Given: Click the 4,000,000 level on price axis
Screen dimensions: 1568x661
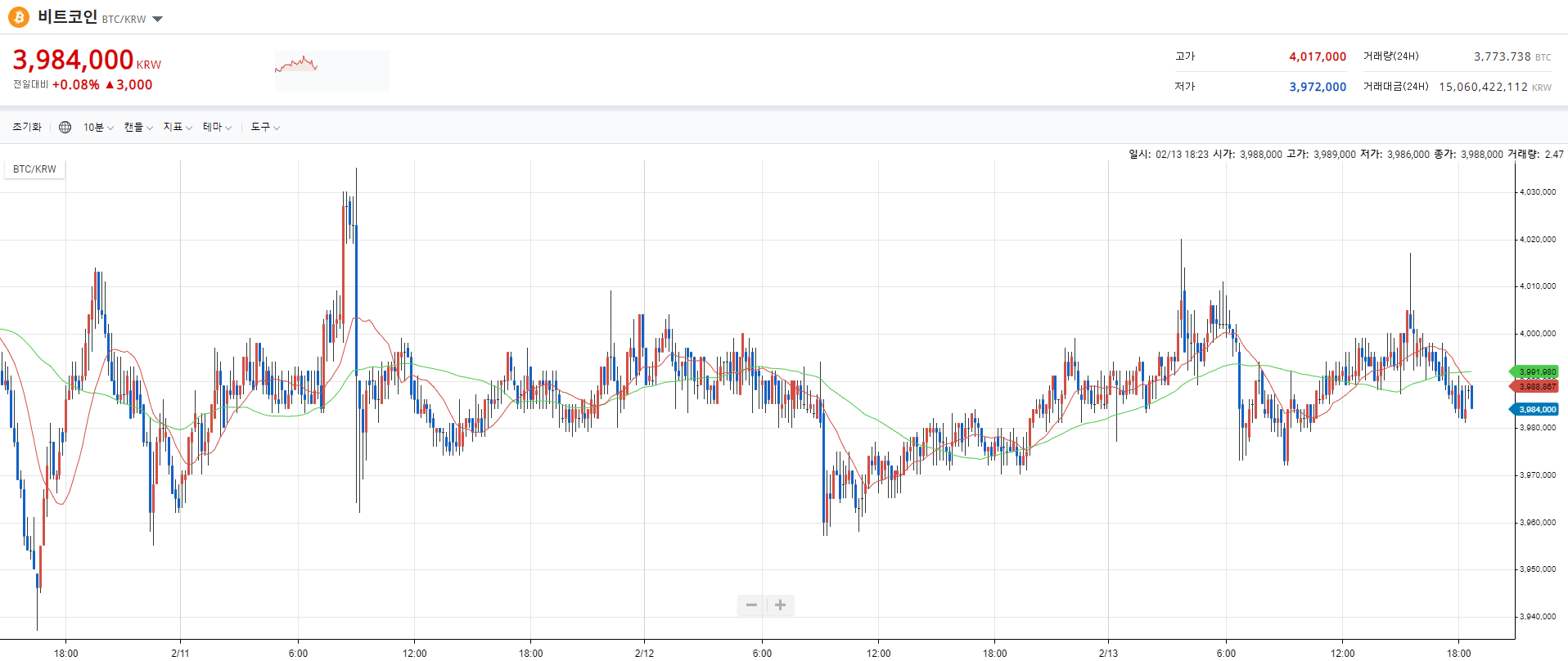Looking at the screenshot, I should coord(1537,334).
